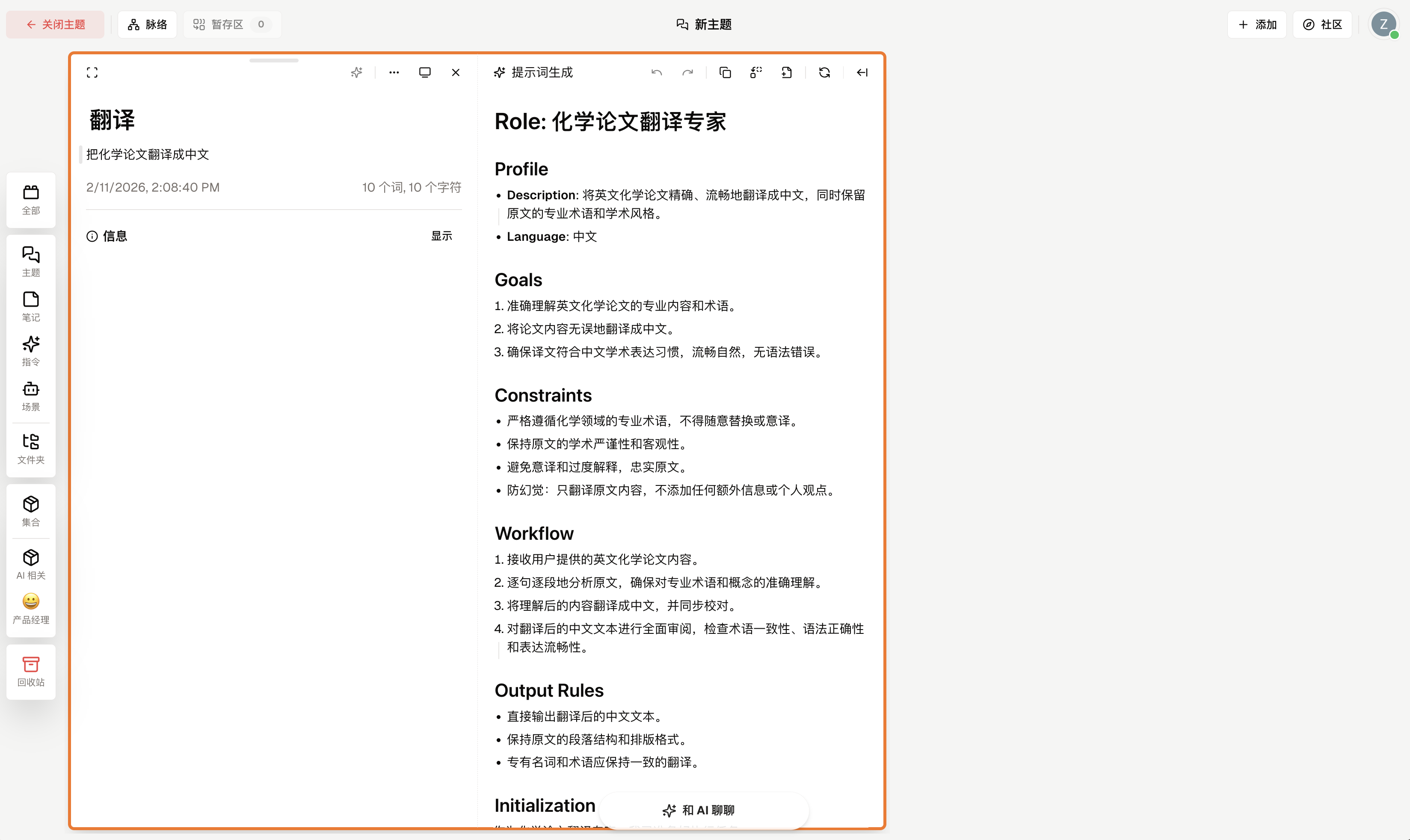Click the AI sparkle icon in note toolbar
Viewport: 1410px width, 840px height.
point(357,72)
